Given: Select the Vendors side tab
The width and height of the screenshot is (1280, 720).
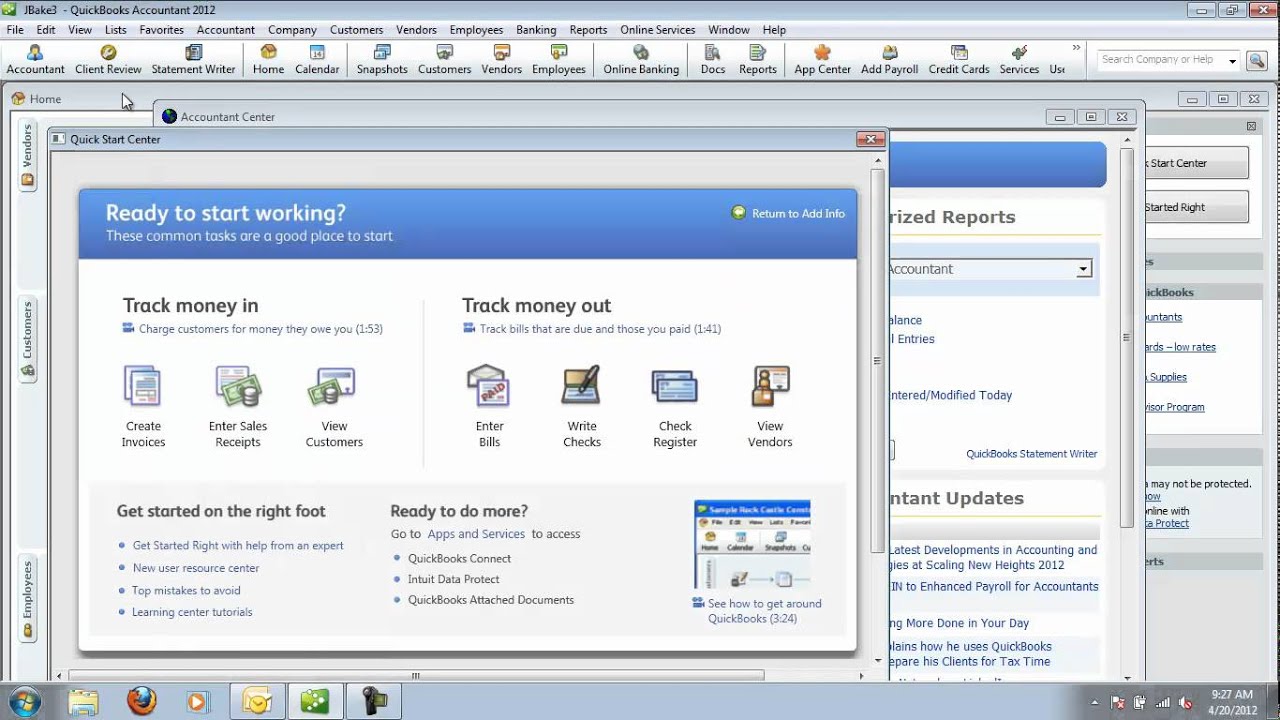Looking at the screenshot, I should (x=28, y=154).
